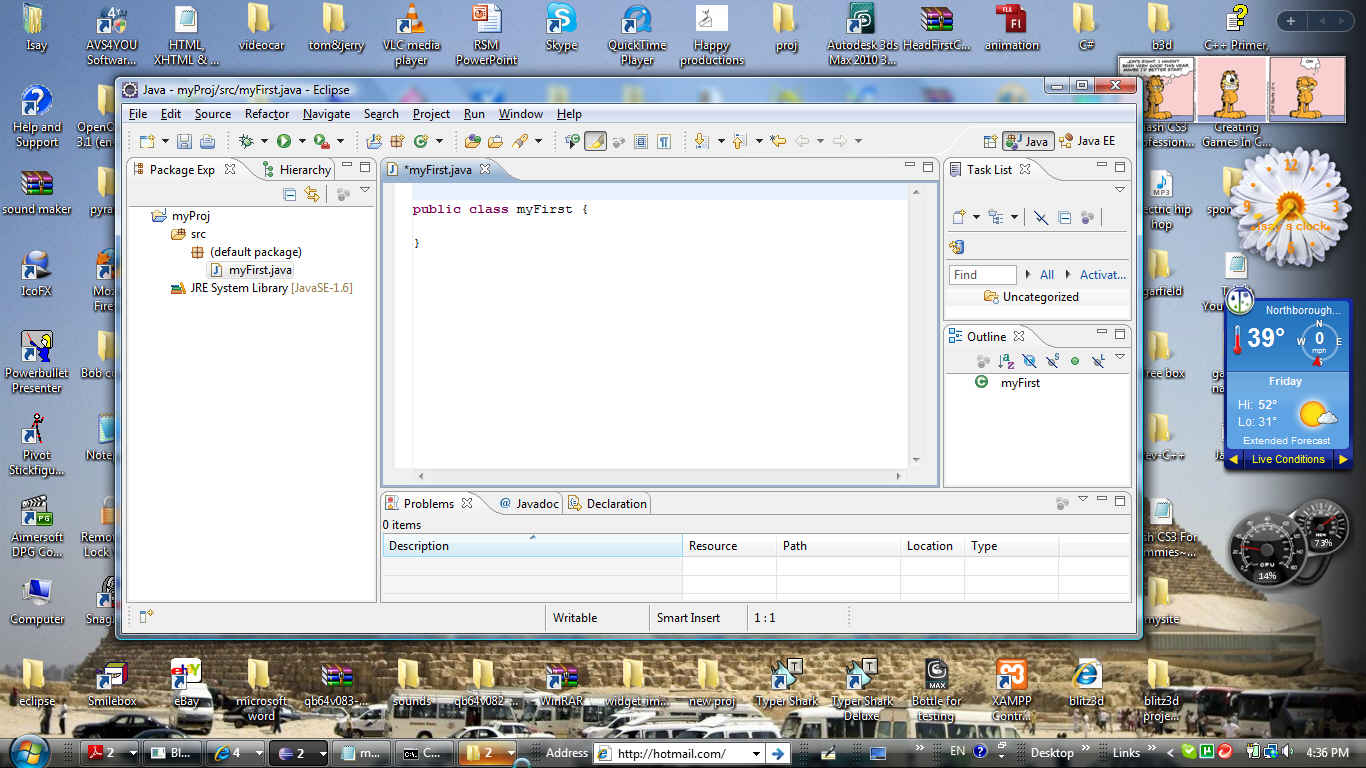Open the New wizard dropdown arrow
Image resolution: width=1366 pixels, height=768 pixels.
(x=166, y=141)
